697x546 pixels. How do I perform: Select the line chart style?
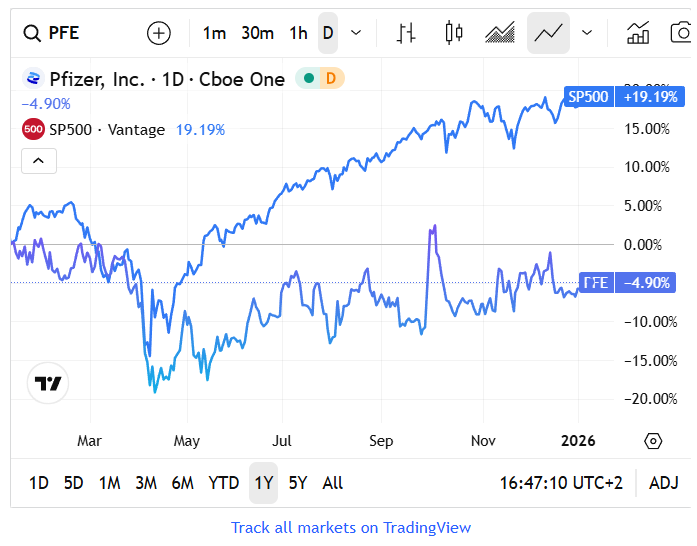pyautogui.click(x=548, y=33)
